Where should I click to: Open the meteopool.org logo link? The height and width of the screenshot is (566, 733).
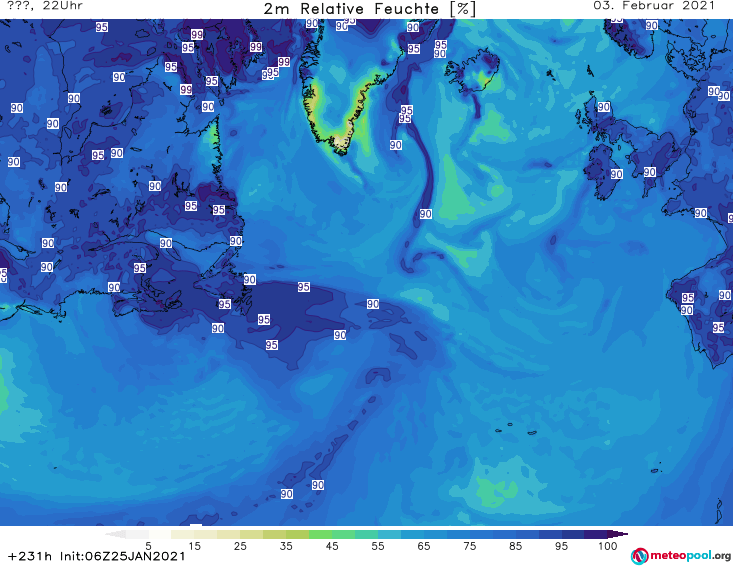(681, 556)
